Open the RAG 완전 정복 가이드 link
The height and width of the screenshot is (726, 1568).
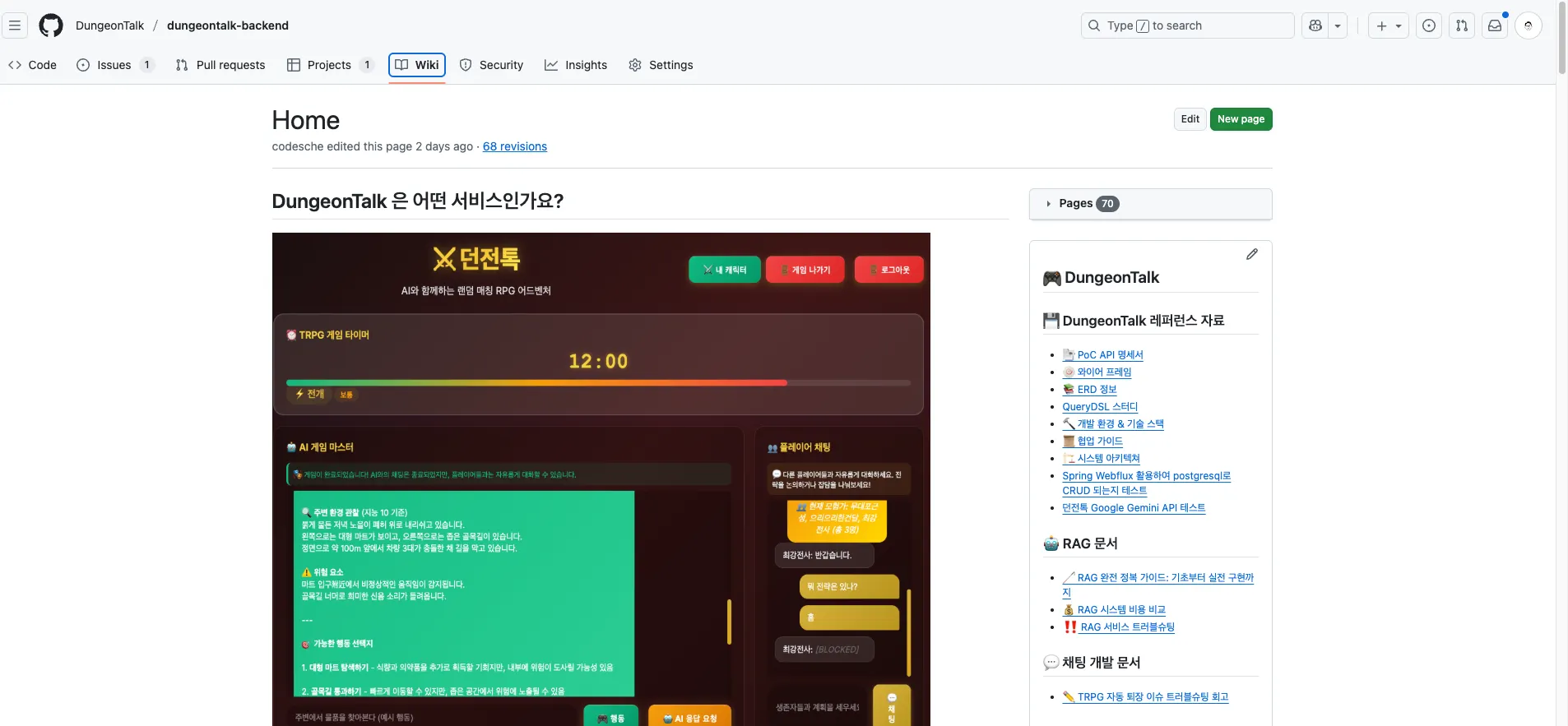1157,585
